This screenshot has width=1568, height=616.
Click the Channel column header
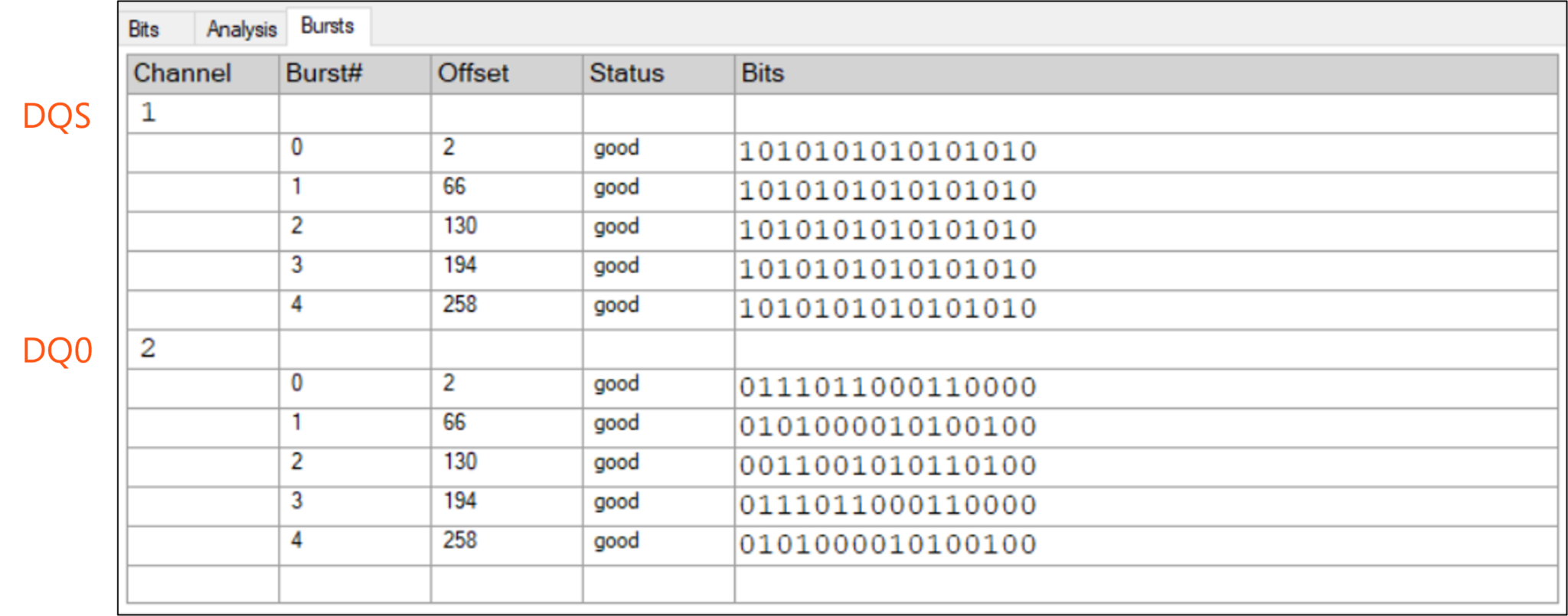[x=182, y=73]
